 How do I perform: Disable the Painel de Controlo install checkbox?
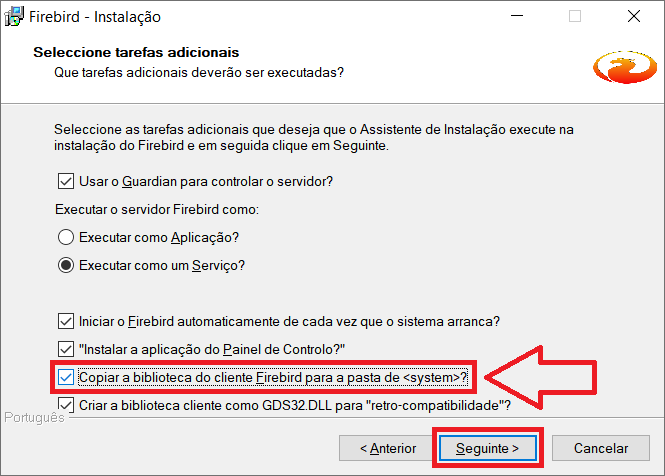pyautogui.click(x=66, y=349)
